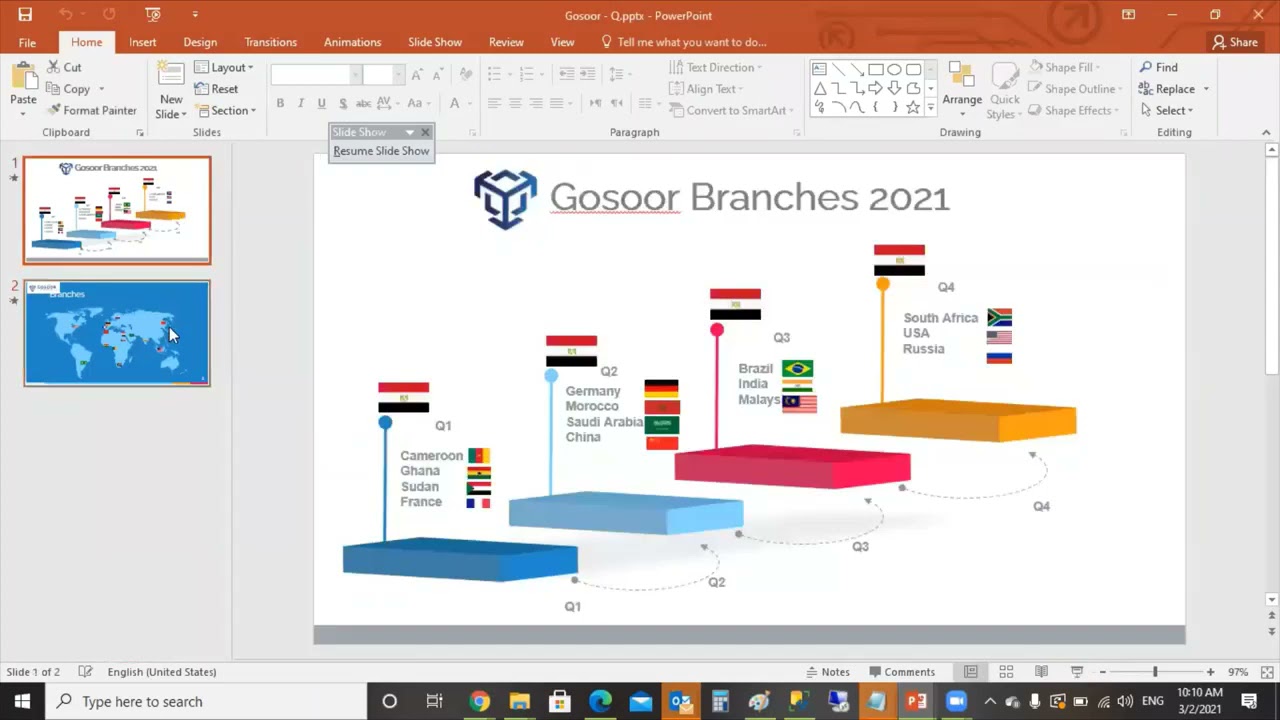This screenshot has width=1280, height=720.
Task: Go to the Slide Show ribbon tab
Action: (435, 42)
